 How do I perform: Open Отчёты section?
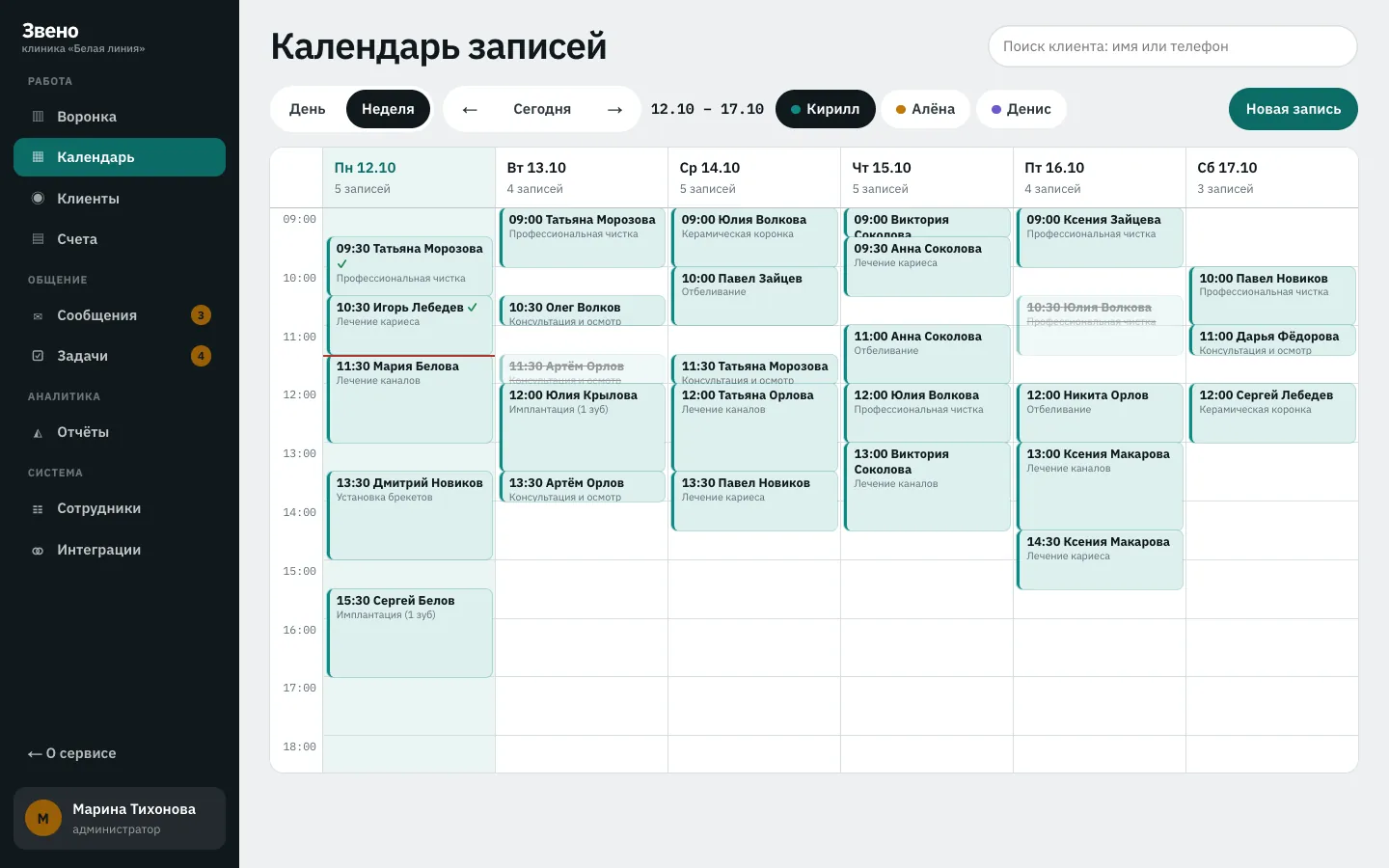pyautogui.click(x=120, y=432)
